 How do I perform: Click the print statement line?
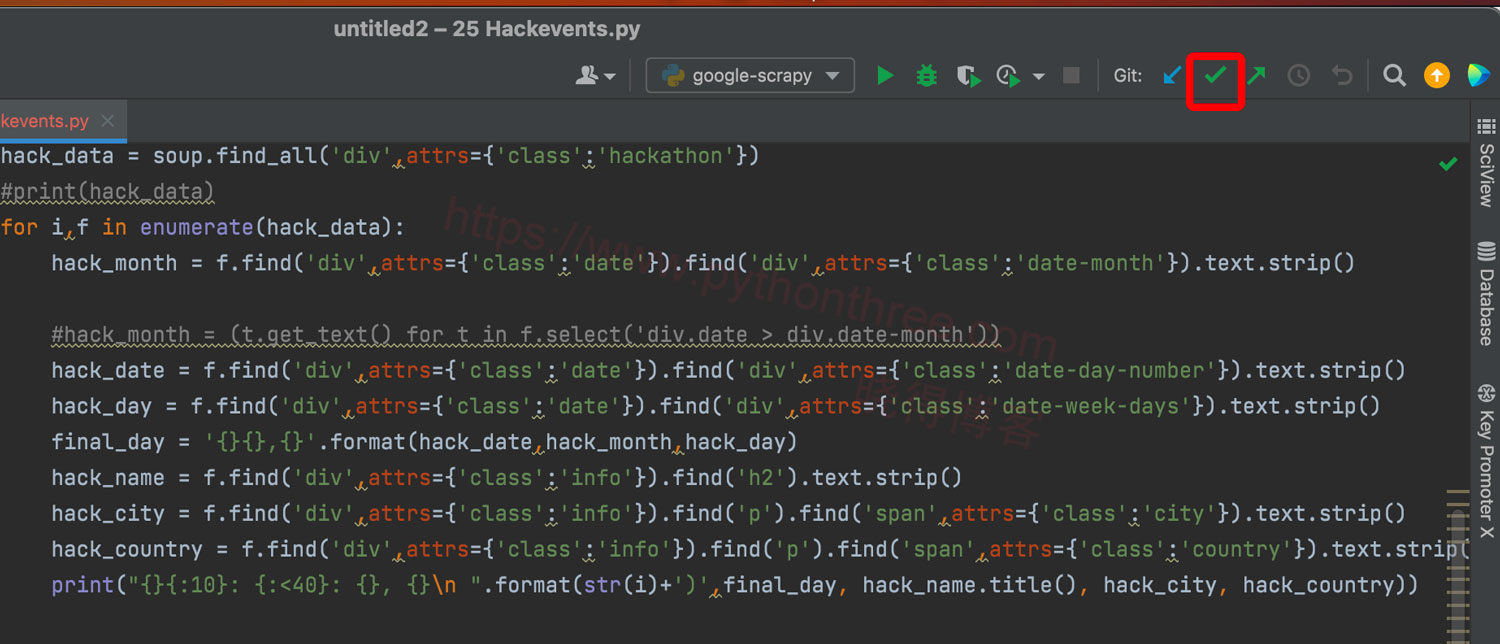pyautogui.click(x=735, y=586)
